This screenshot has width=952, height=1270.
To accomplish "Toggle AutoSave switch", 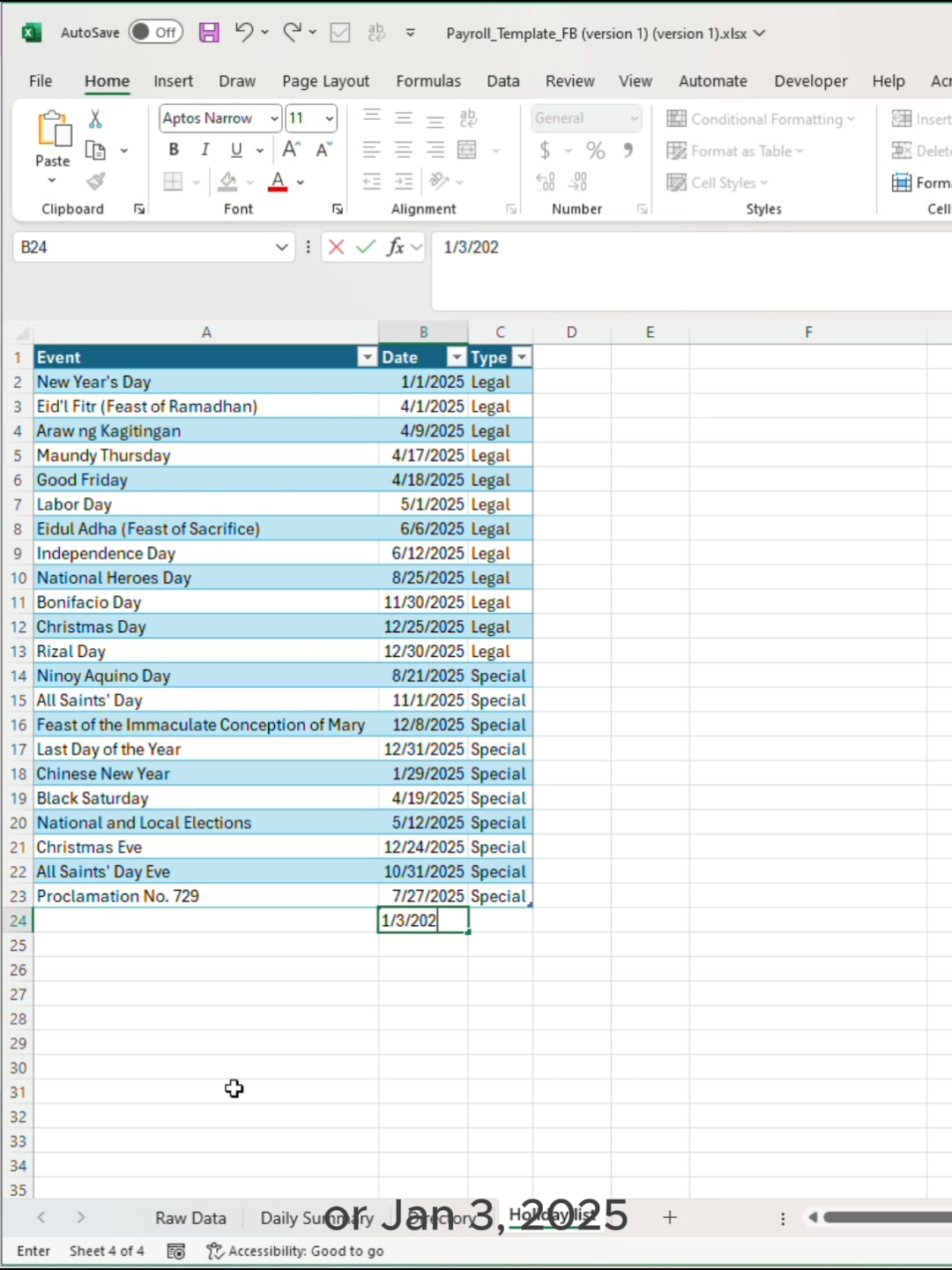I will (x=155, y=33).
